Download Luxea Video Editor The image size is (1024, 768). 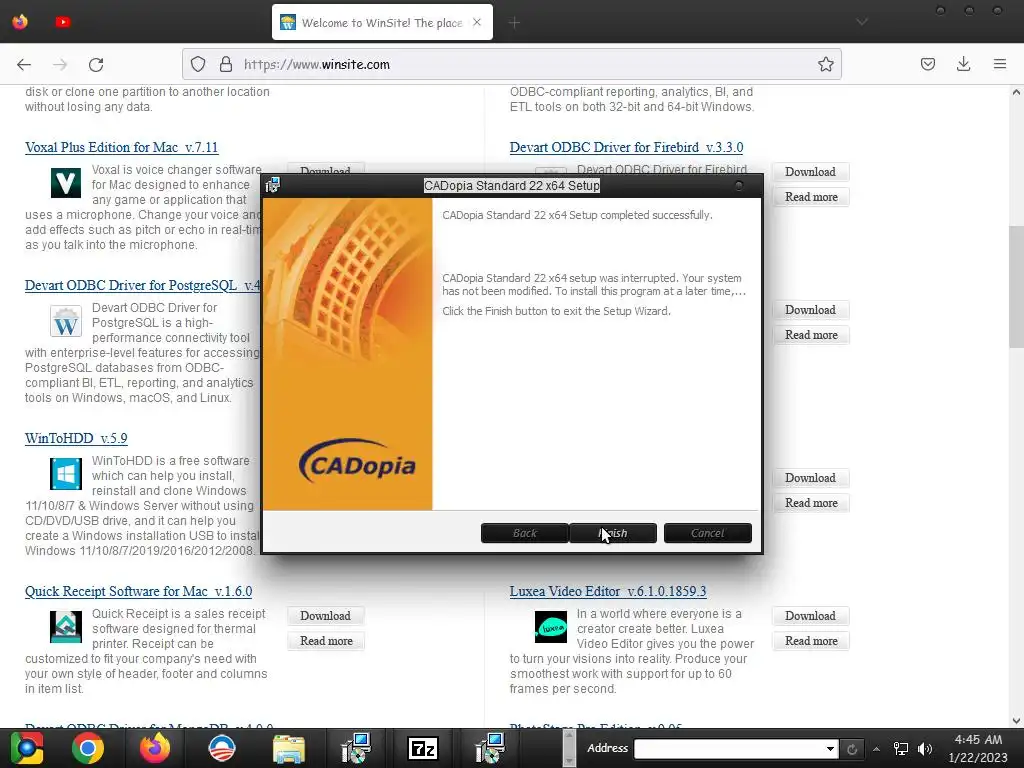tap(810, 616)
